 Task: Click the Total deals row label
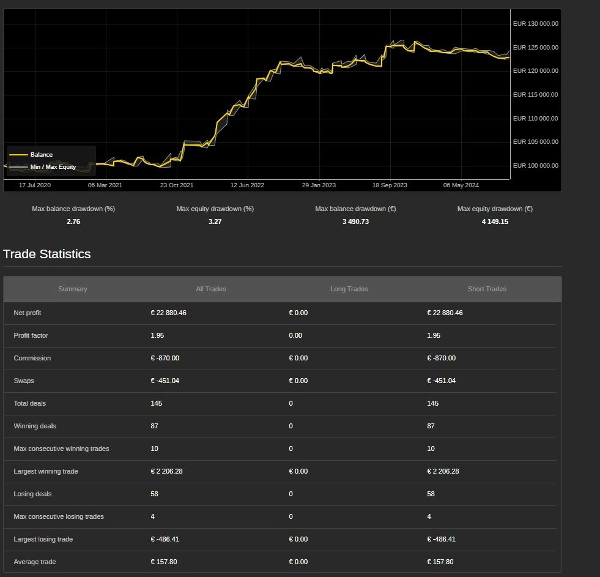point(29,404)
